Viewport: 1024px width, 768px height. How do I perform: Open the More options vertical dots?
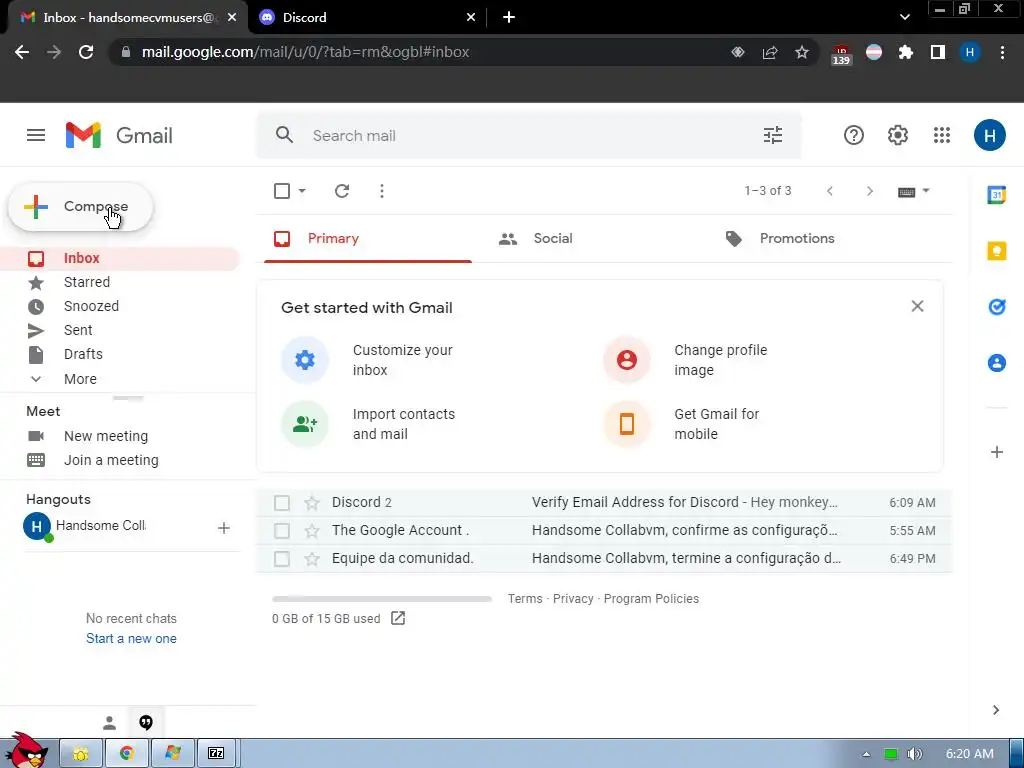[381, 191]
